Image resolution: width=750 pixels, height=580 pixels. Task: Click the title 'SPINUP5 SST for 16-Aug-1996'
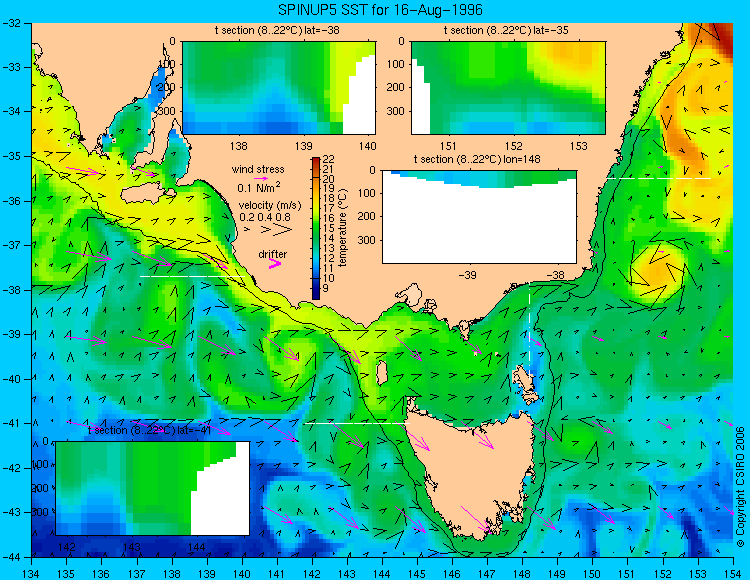[x=380, y=10]
